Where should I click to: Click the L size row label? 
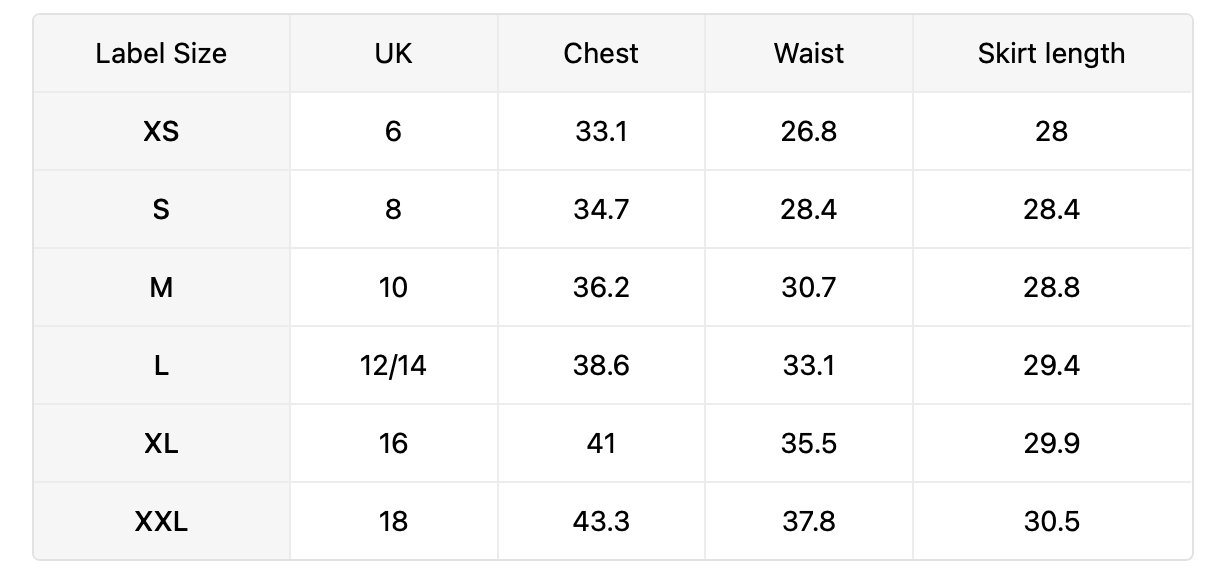click(161, 365)
